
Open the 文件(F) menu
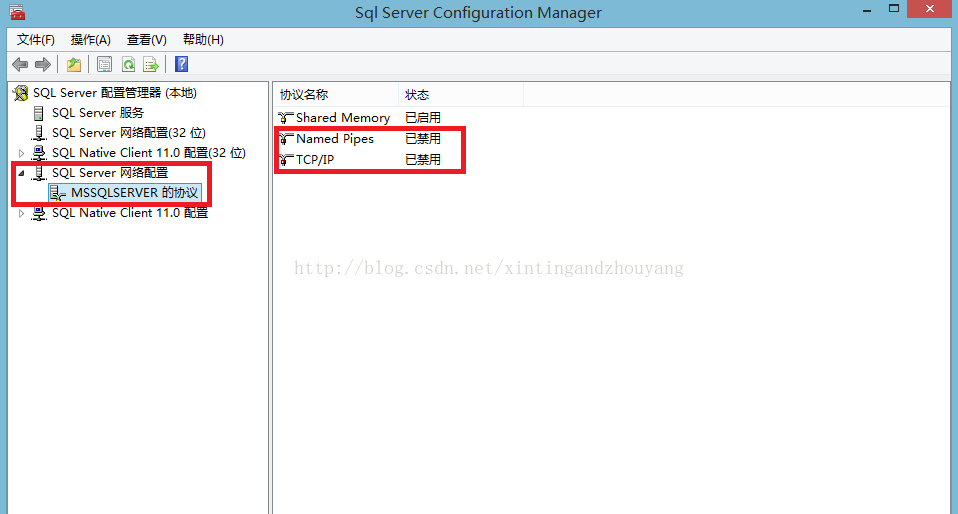[35, 40]
